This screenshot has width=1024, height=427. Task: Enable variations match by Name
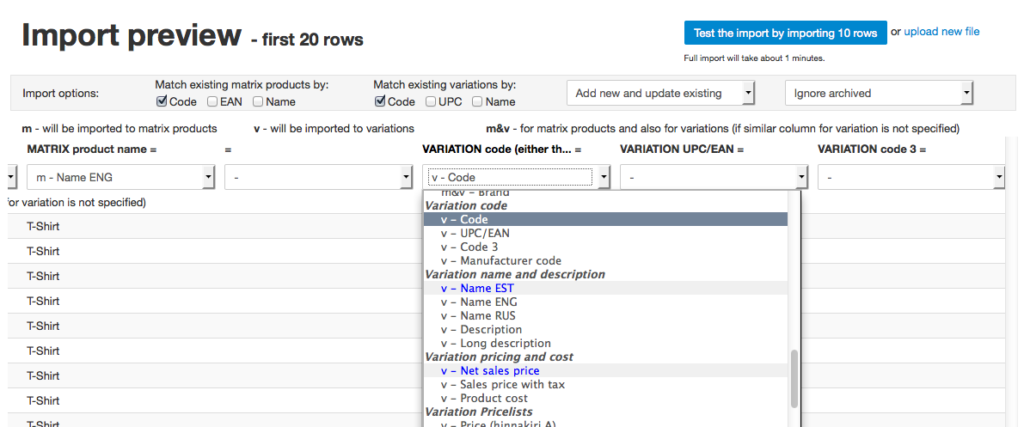tap(477, 101)
